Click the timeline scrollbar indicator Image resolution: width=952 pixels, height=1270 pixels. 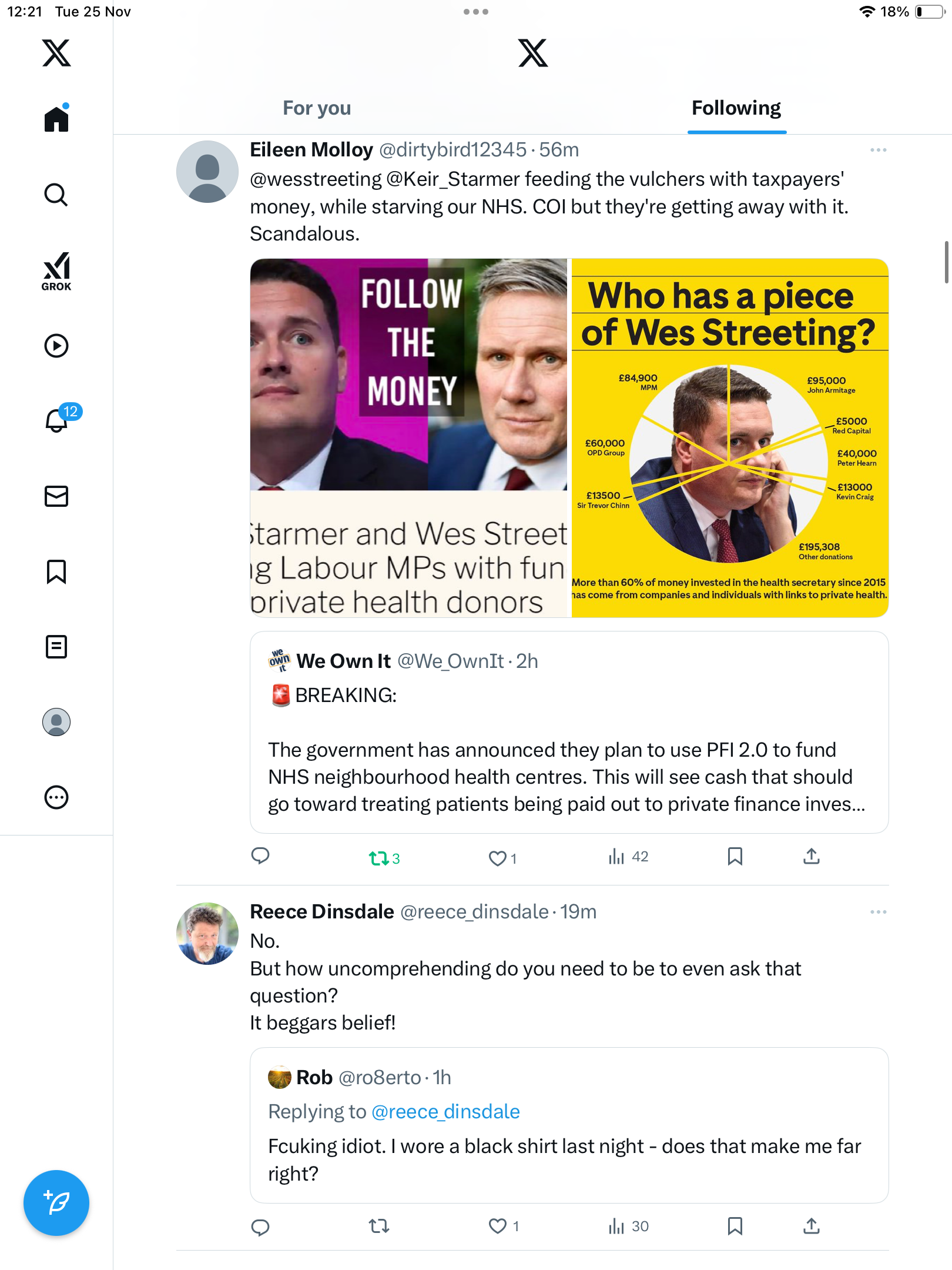pyautogui.click(x=946, y=262)
